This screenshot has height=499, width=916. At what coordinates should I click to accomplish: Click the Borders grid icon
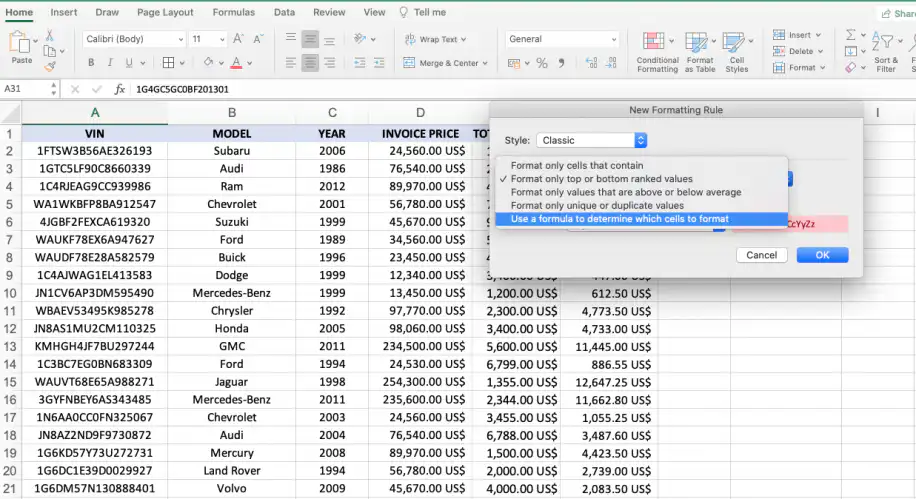(168, 63)
